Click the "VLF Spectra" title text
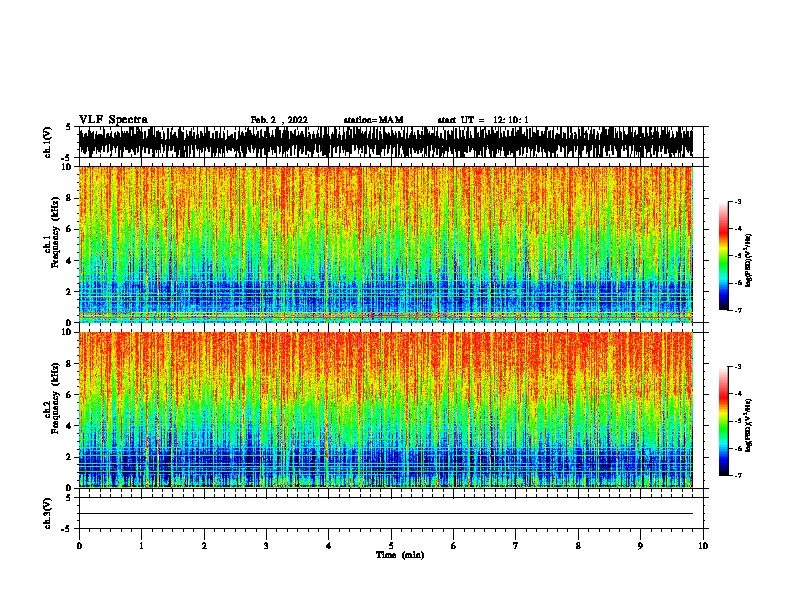Image resolution: width=792 pixels, height=612 pixels. pos(113,120)
